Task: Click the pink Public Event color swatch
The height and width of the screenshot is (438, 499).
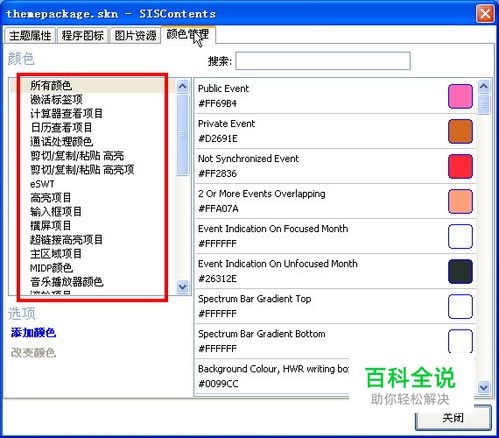Action: (x=460, y=96)
